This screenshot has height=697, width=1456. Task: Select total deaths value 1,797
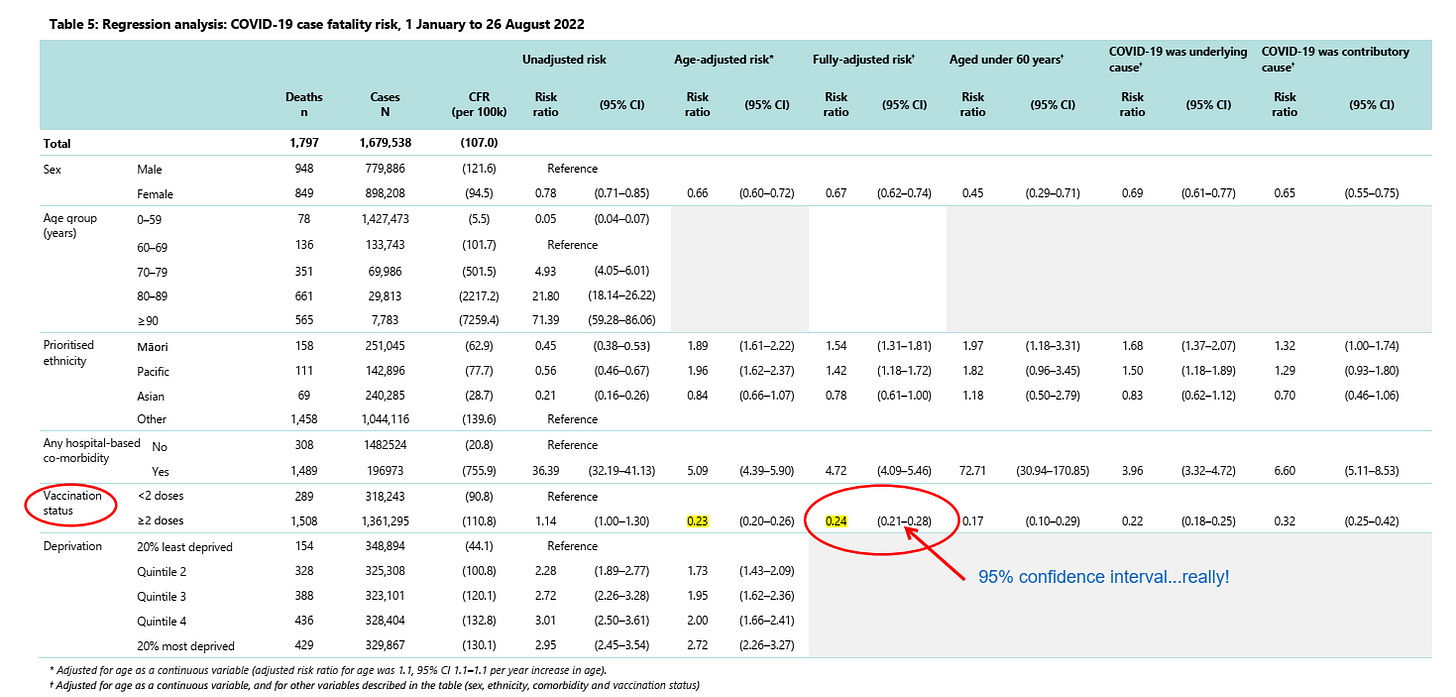tap(304, 144)
